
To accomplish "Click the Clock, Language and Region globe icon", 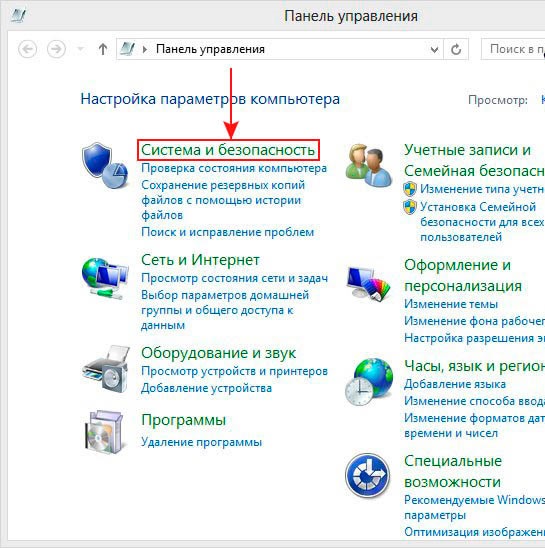I will (x=368, y=382).
